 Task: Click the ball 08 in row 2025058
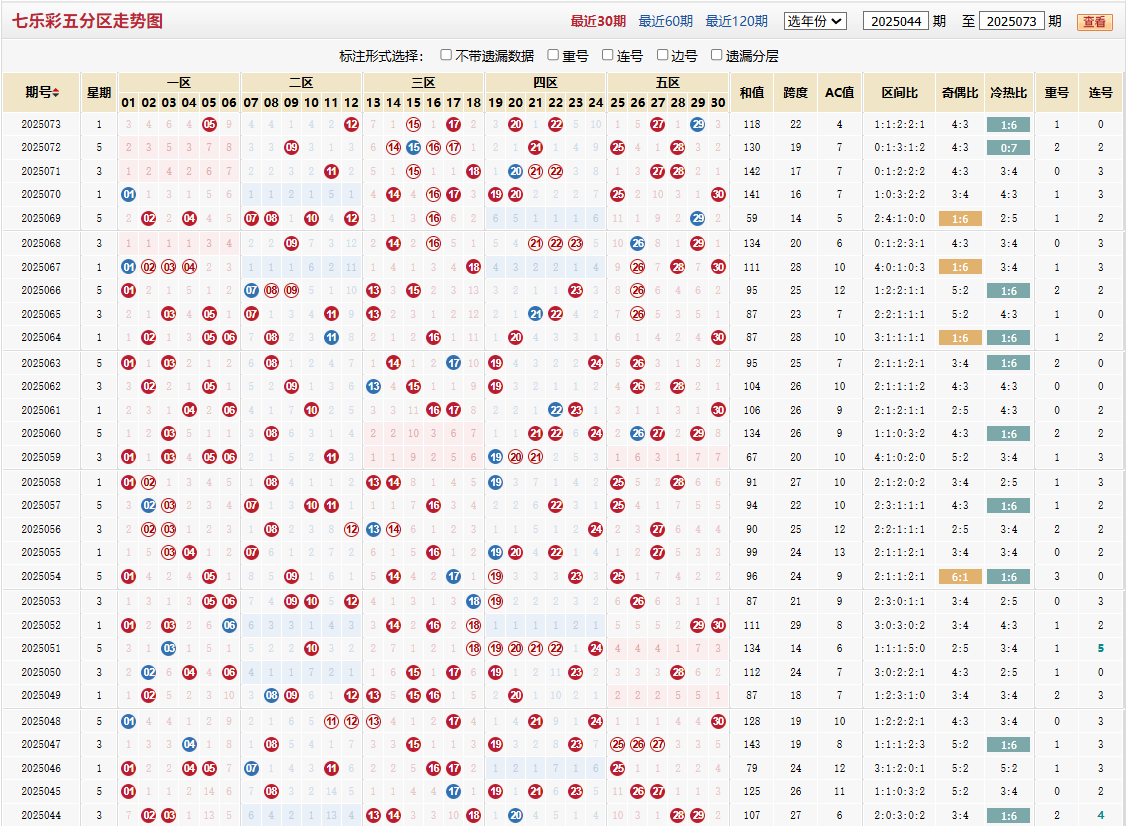271,482
